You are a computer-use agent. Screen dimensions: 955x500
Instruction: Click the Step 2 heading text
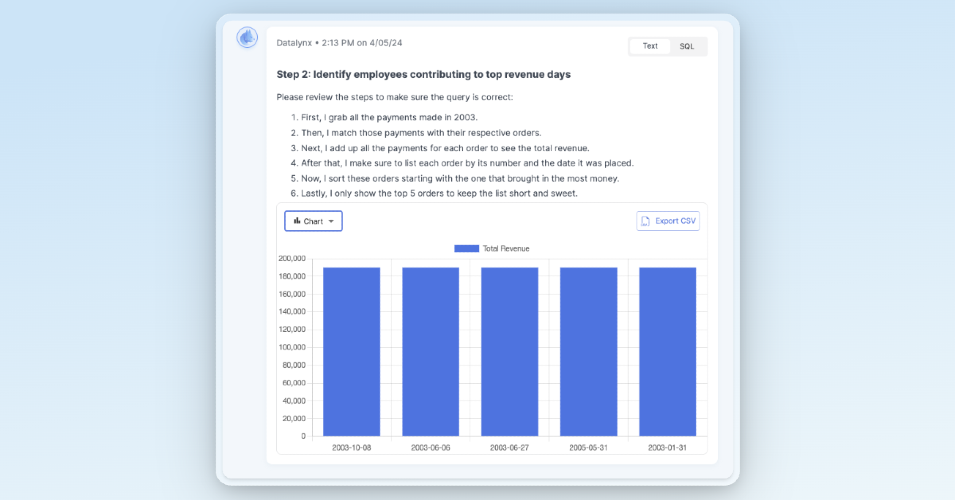coord(423,74)
